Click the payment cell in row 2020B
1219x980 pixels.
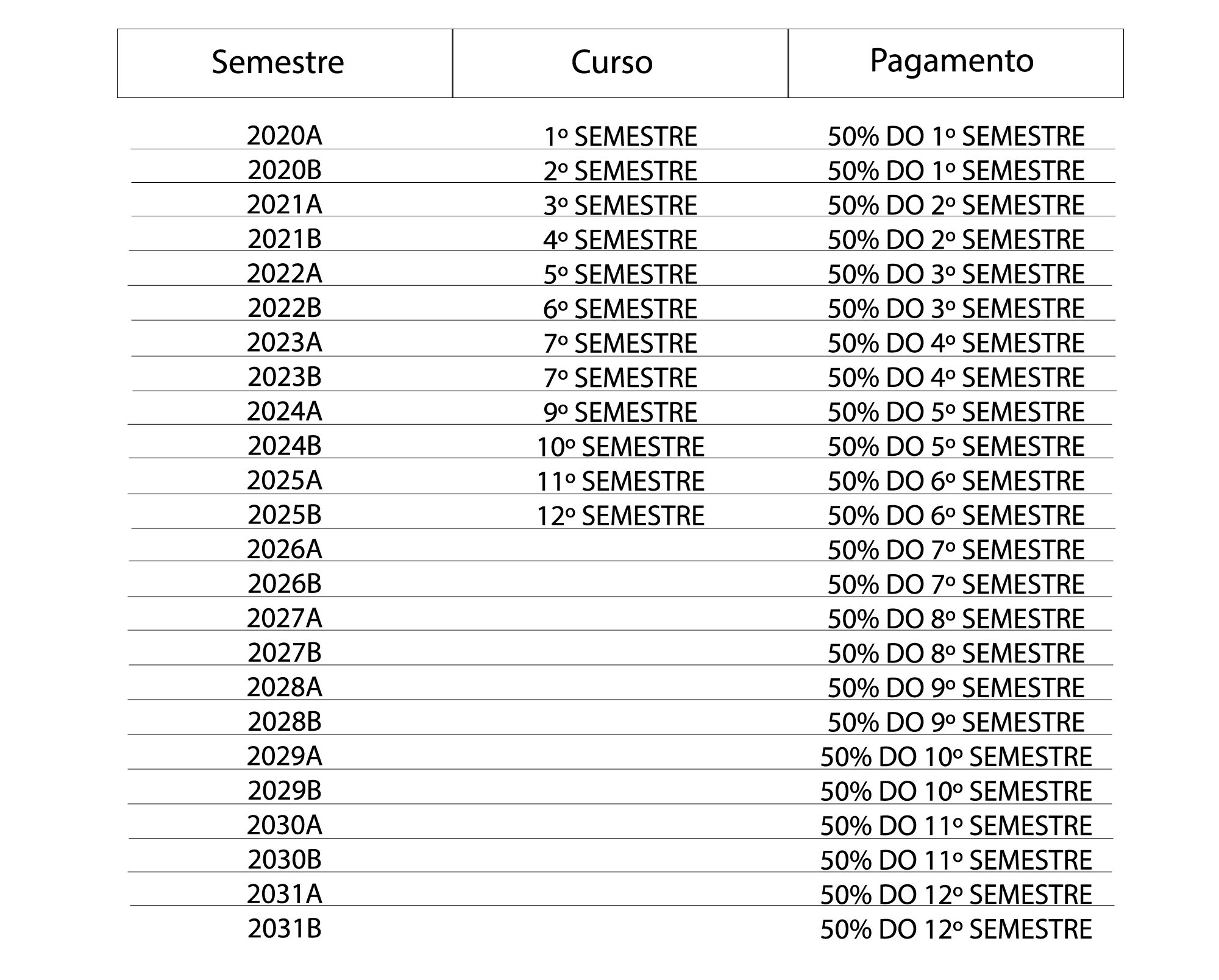point(956,171)
